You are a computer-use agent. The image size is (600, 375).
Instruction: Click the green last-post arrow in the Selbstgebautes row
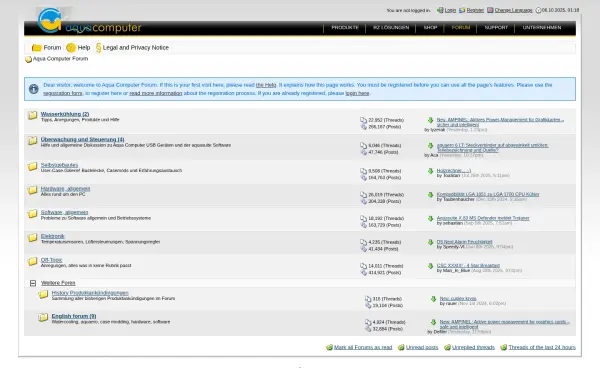point(430,171)
